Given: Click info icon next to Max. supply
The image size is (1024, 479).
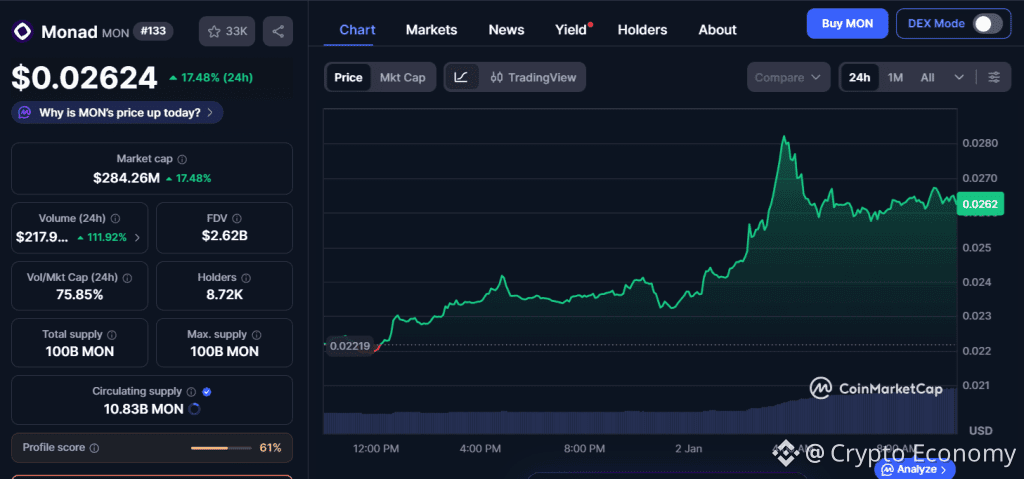Looking at the screenshot, I should click(257, 335).
